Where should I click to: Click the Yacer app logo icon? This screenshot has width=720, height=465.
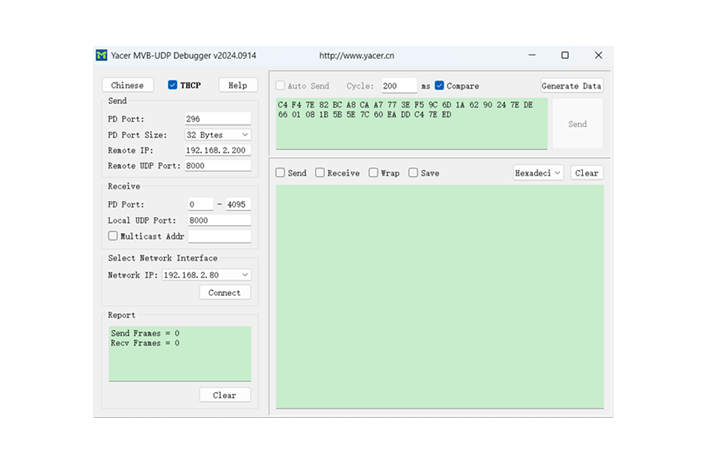[x=101, y=56]
